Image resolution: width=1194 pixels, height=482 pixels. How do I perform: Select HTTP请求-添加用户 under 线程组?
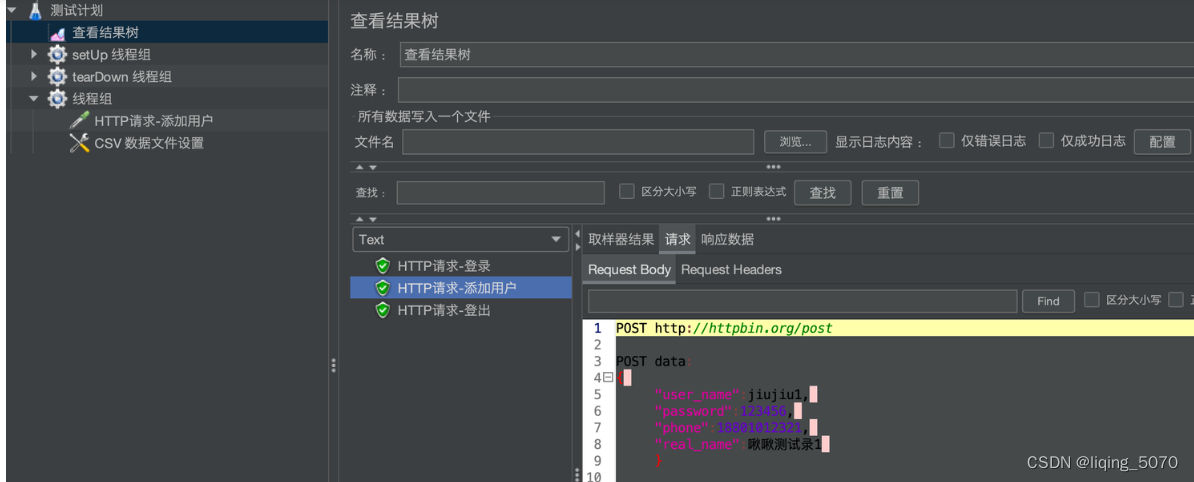pos(154,121)
